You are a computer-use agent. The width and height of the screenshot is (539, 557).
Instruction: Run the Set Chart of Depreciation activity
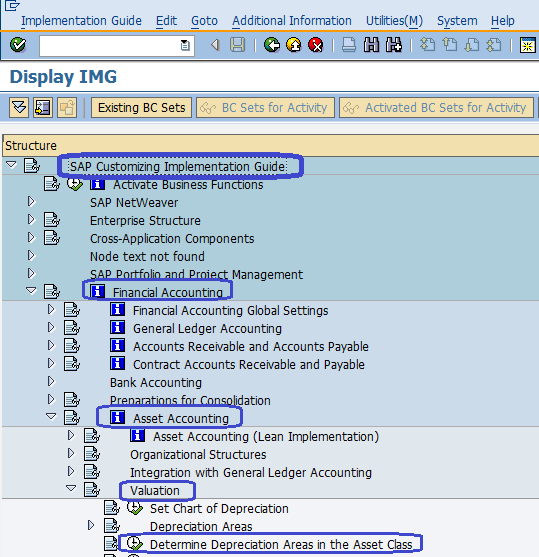coord(135,508)
